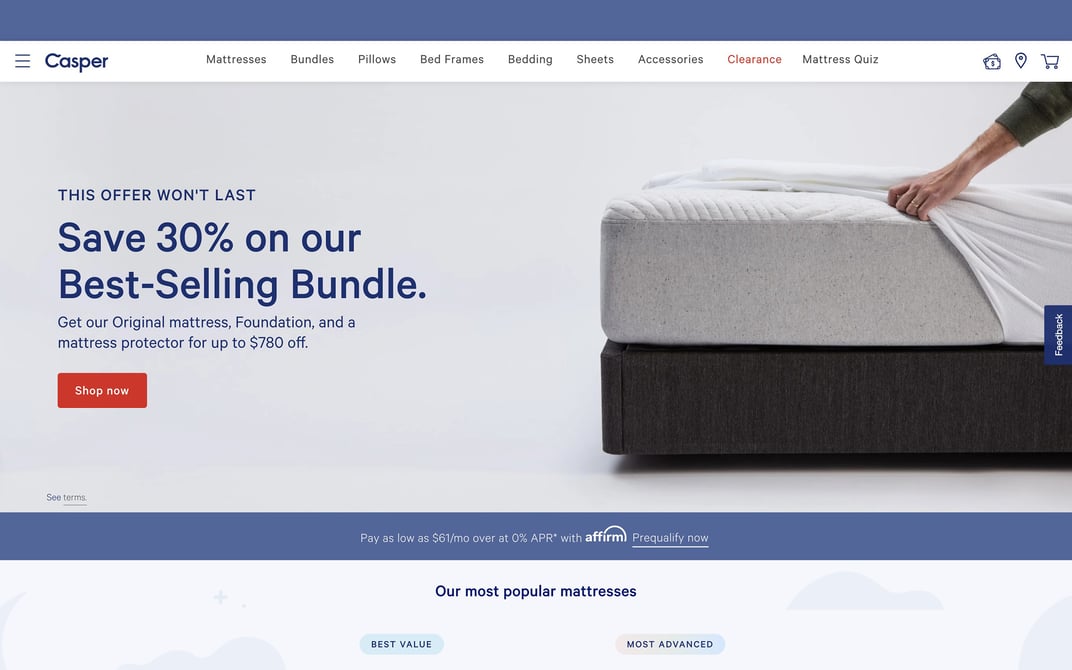The height and width of the screenshot is (670, 1072).
Task: Visit the Clearance page
Action: tap(754, 59)
